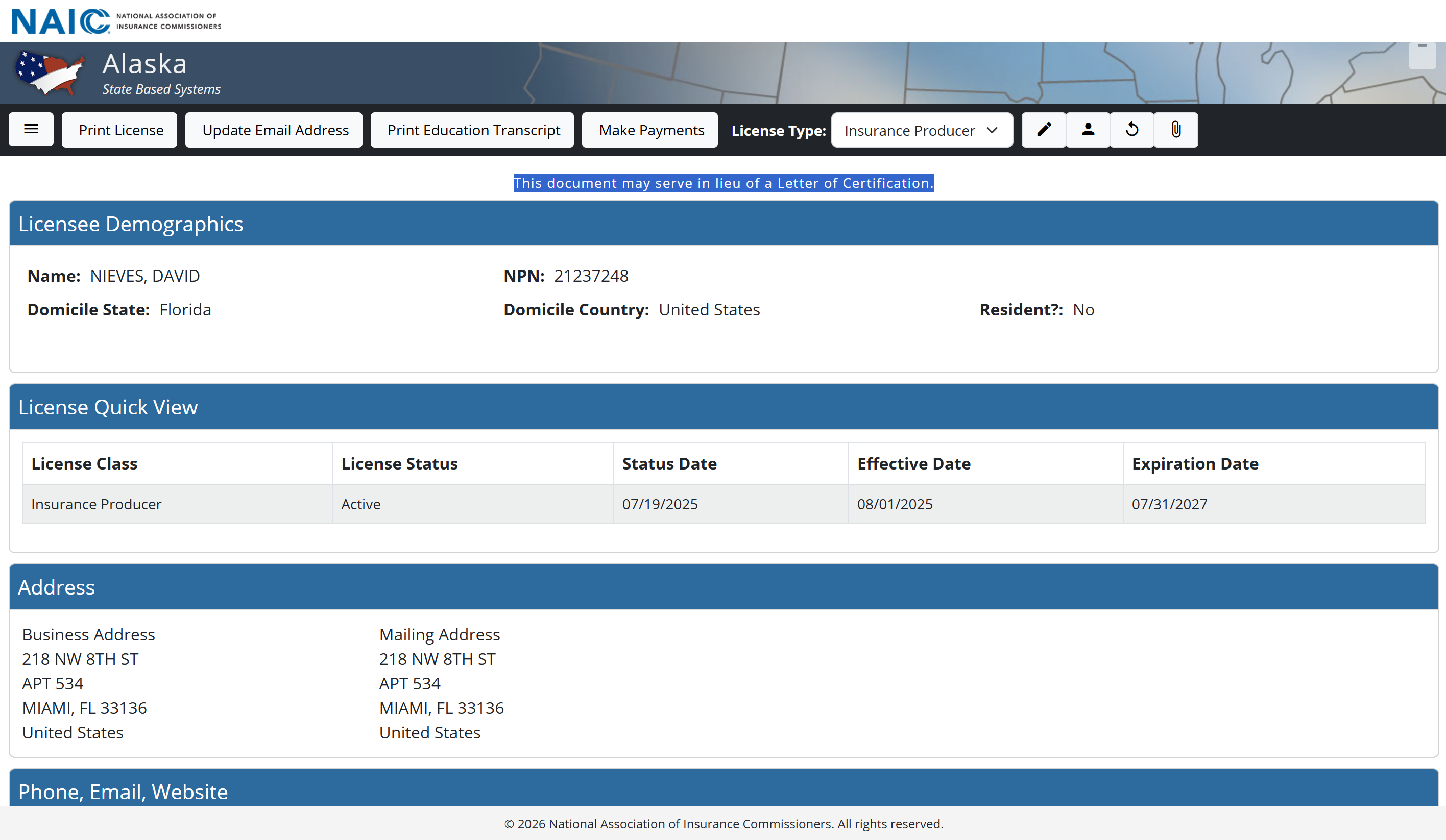Screen dimensions: 1446x840
Task: Collapse the banner with the minimize icon
Action: pyautogui.click(x=1421, y=55)
